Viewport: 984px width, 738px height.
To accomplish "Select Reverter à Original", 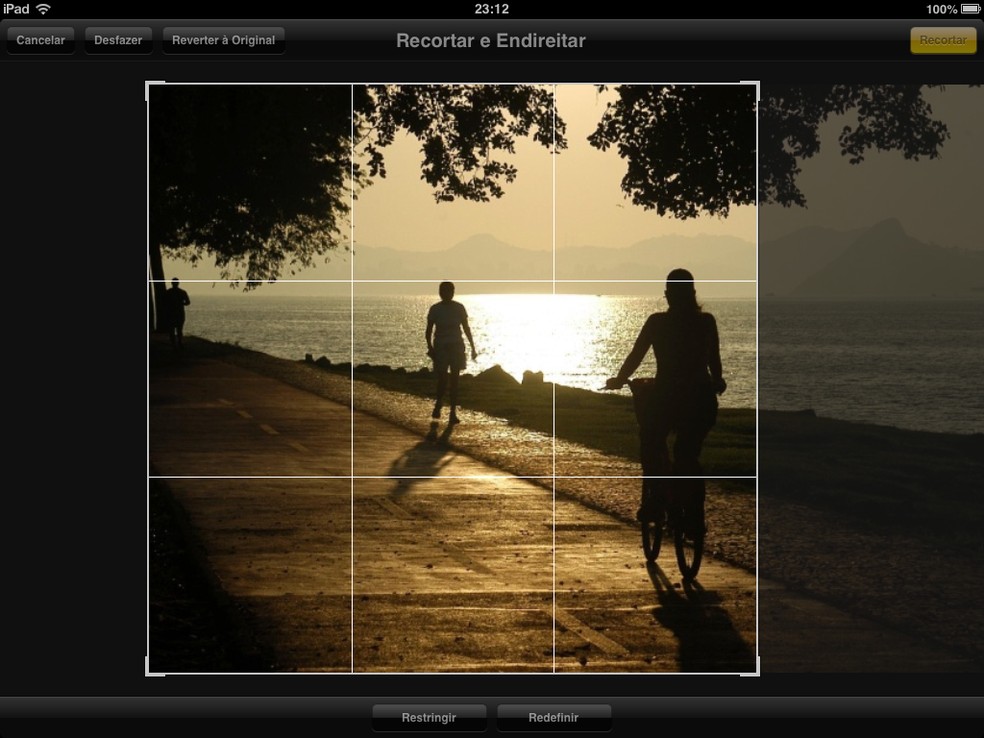I will point(222,39).
